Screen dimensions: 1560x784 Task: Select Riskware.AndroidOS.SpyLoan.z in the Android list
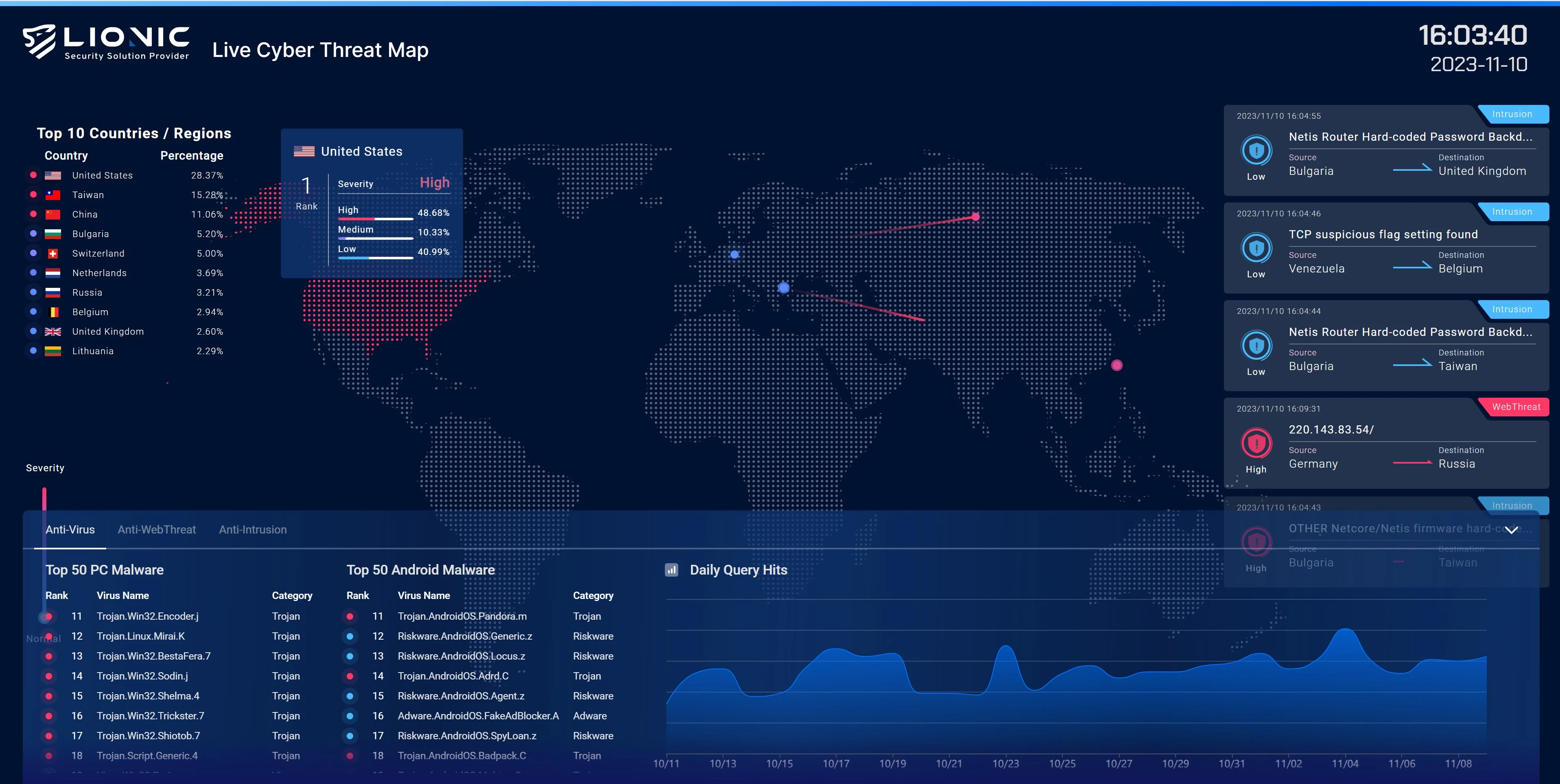click(466, 736)
